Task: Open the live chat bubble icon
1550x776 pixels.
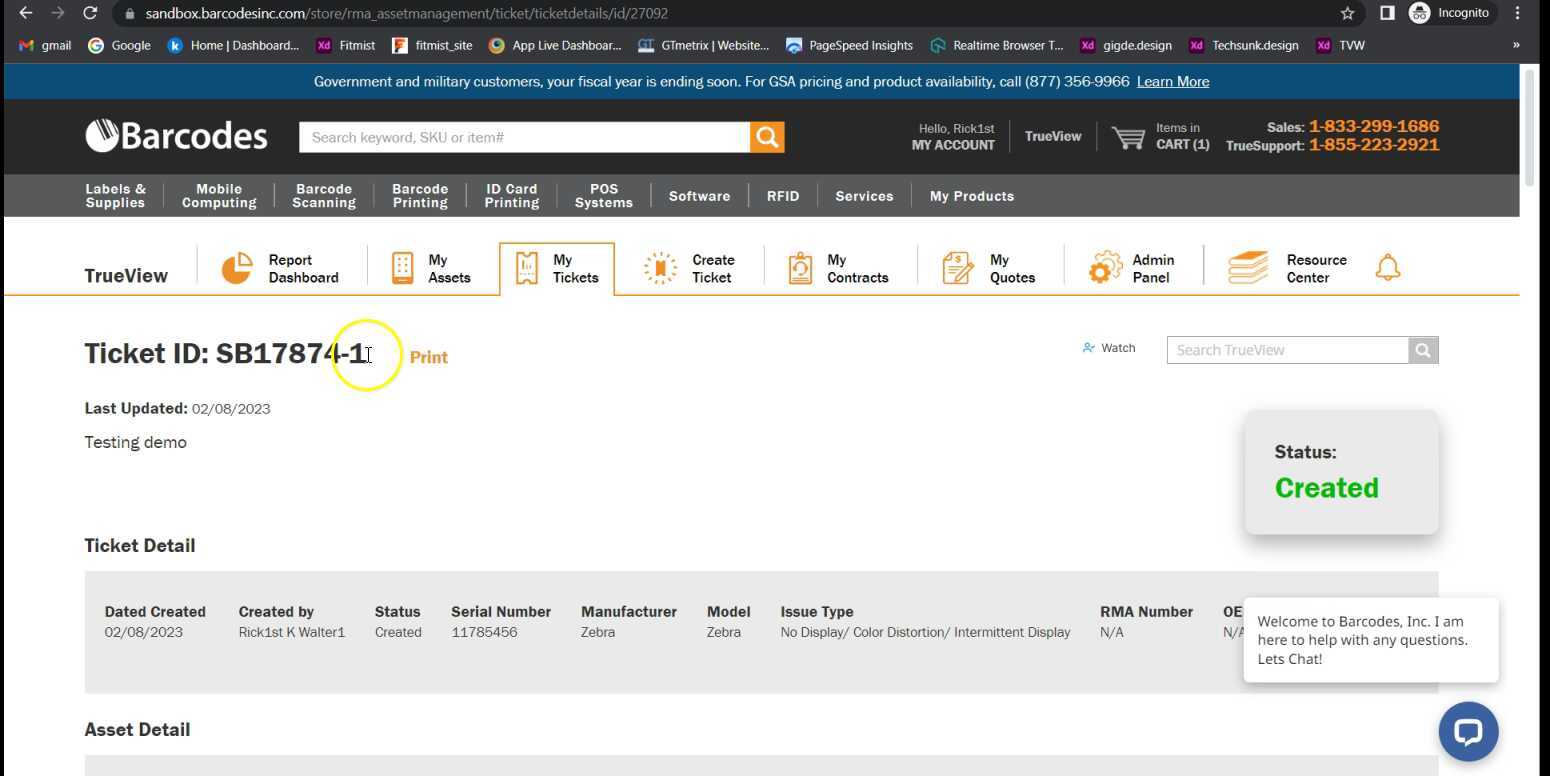Action: coord(1467,731)
